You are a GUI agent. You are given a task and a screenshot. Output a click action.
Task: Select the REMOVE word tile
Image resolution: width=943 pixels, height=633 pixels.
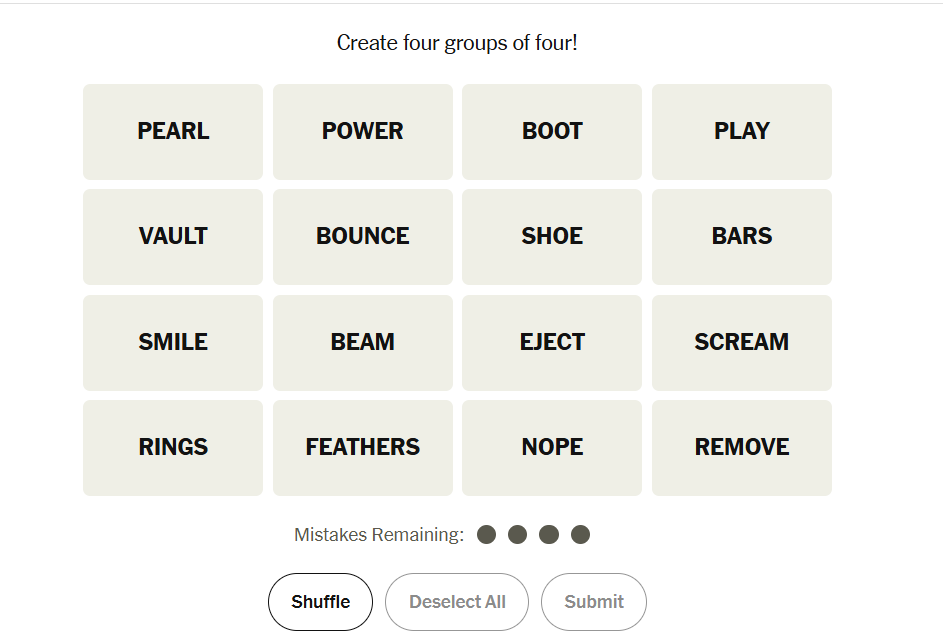pyautogui.click(x=741, y=448)
